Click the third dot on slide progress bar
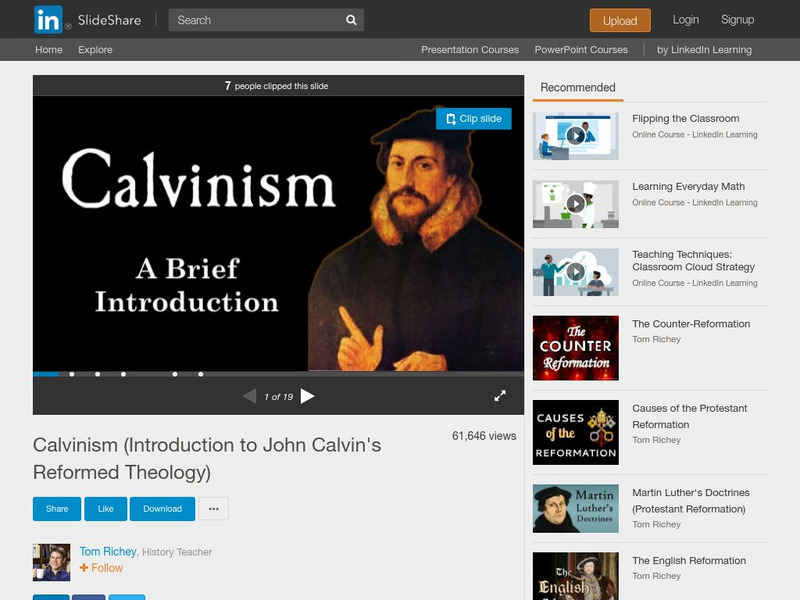The width and height of the screenshot is (800, 600). coord(123,374)
